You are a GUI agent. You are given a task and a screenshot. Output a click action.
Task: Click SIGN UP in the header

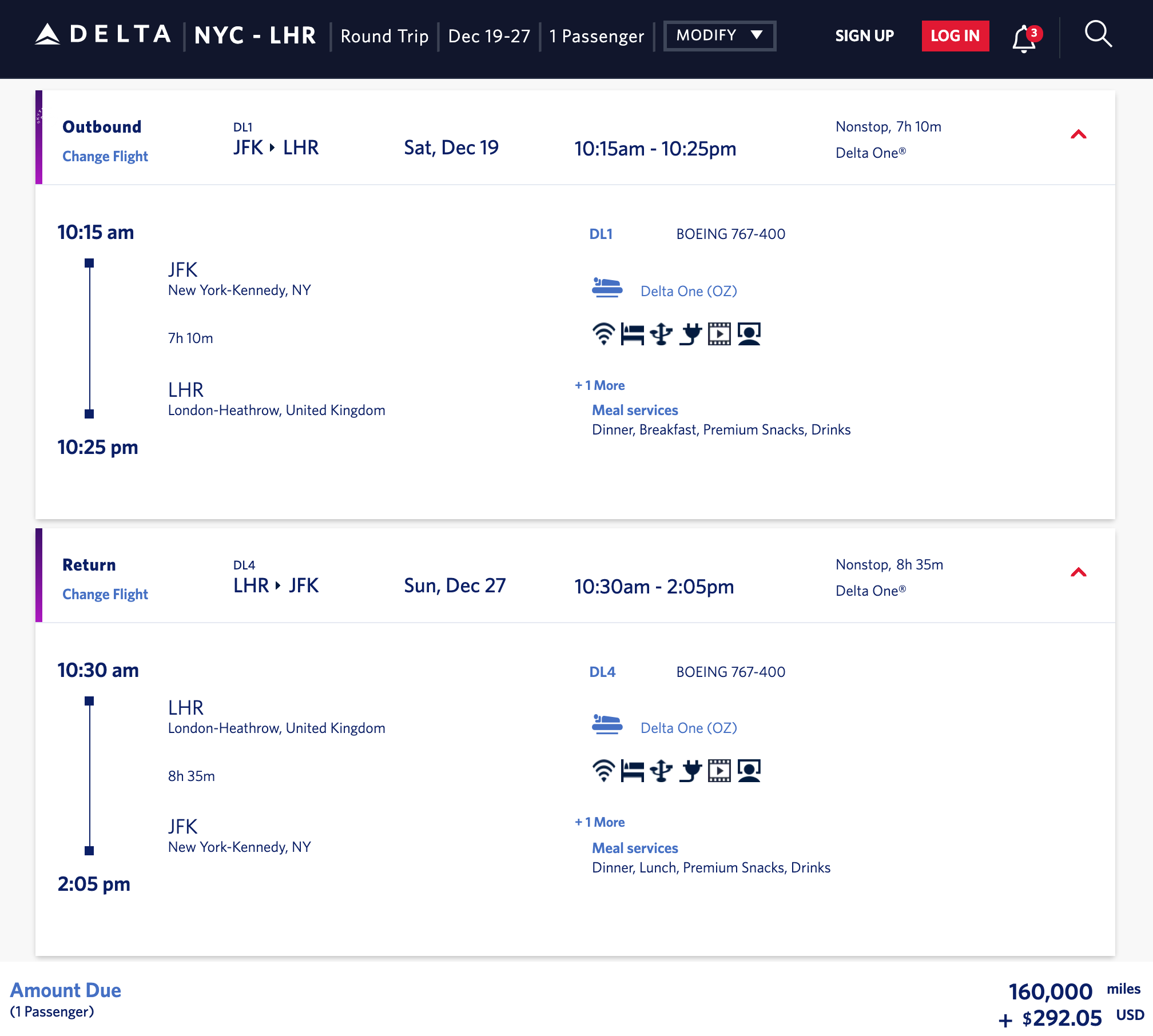coord(864,35)
